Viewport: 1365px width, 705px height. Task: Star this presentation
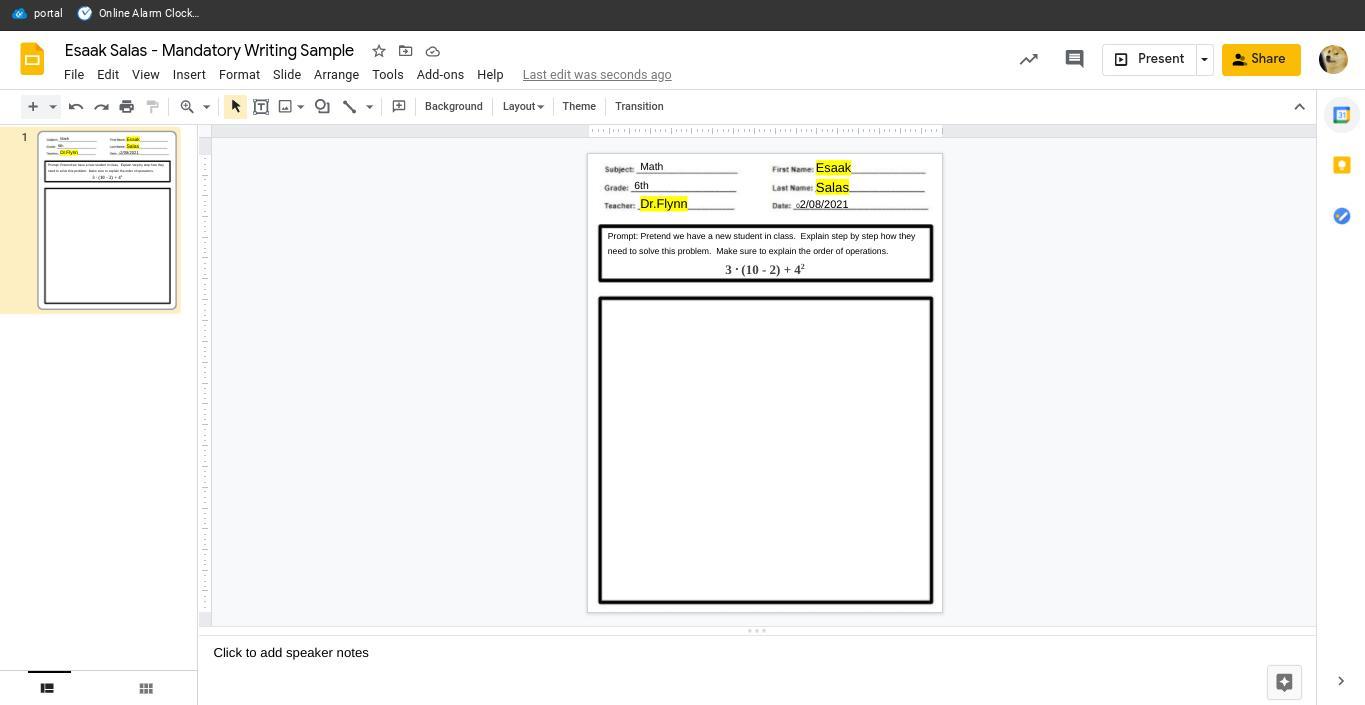click(379, 51)
